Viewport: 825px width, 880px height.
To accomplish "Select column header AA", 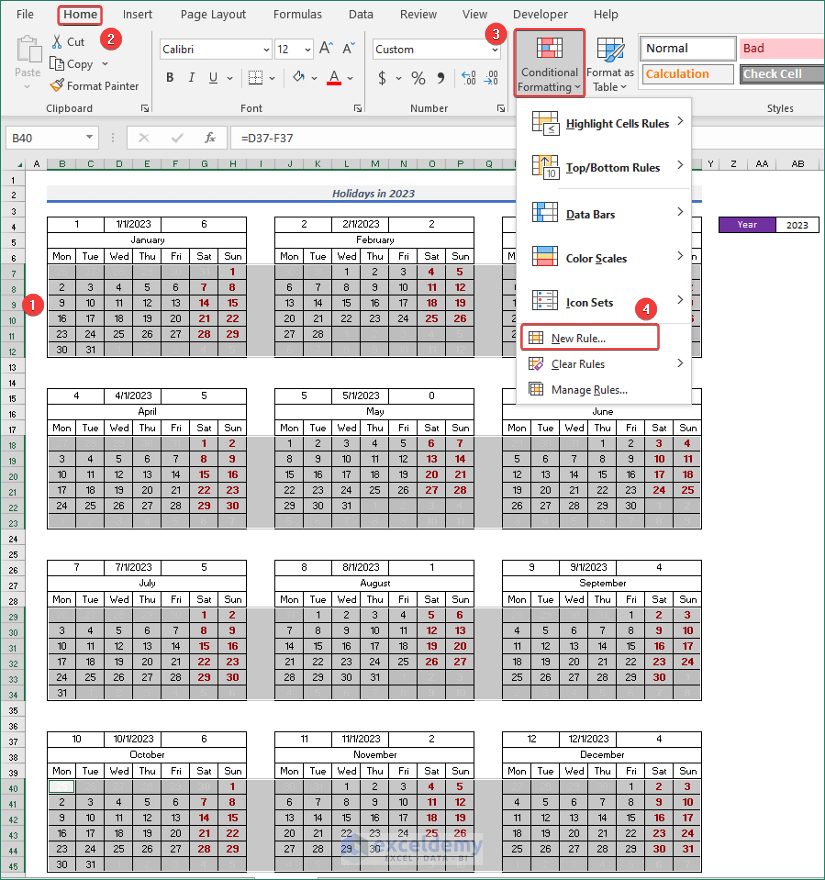I will [762, 164].
